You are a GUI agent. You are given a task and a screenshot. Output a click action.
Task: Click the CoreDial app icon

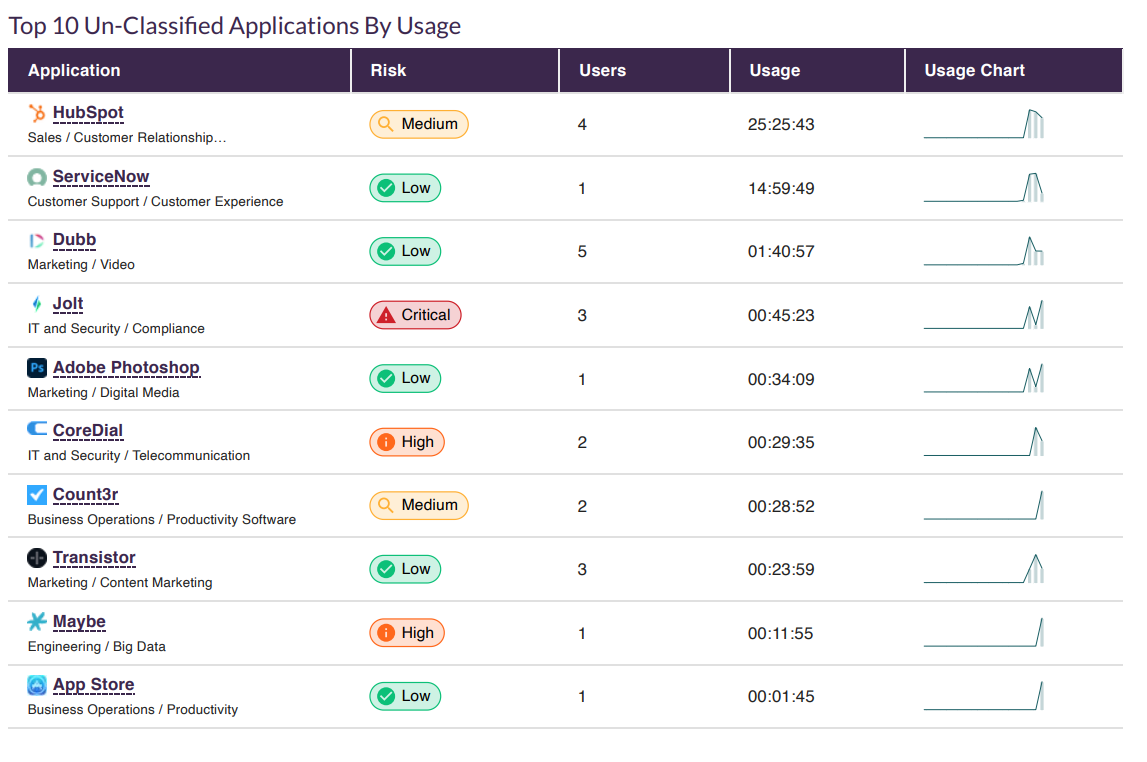click(x=35, y=430)
